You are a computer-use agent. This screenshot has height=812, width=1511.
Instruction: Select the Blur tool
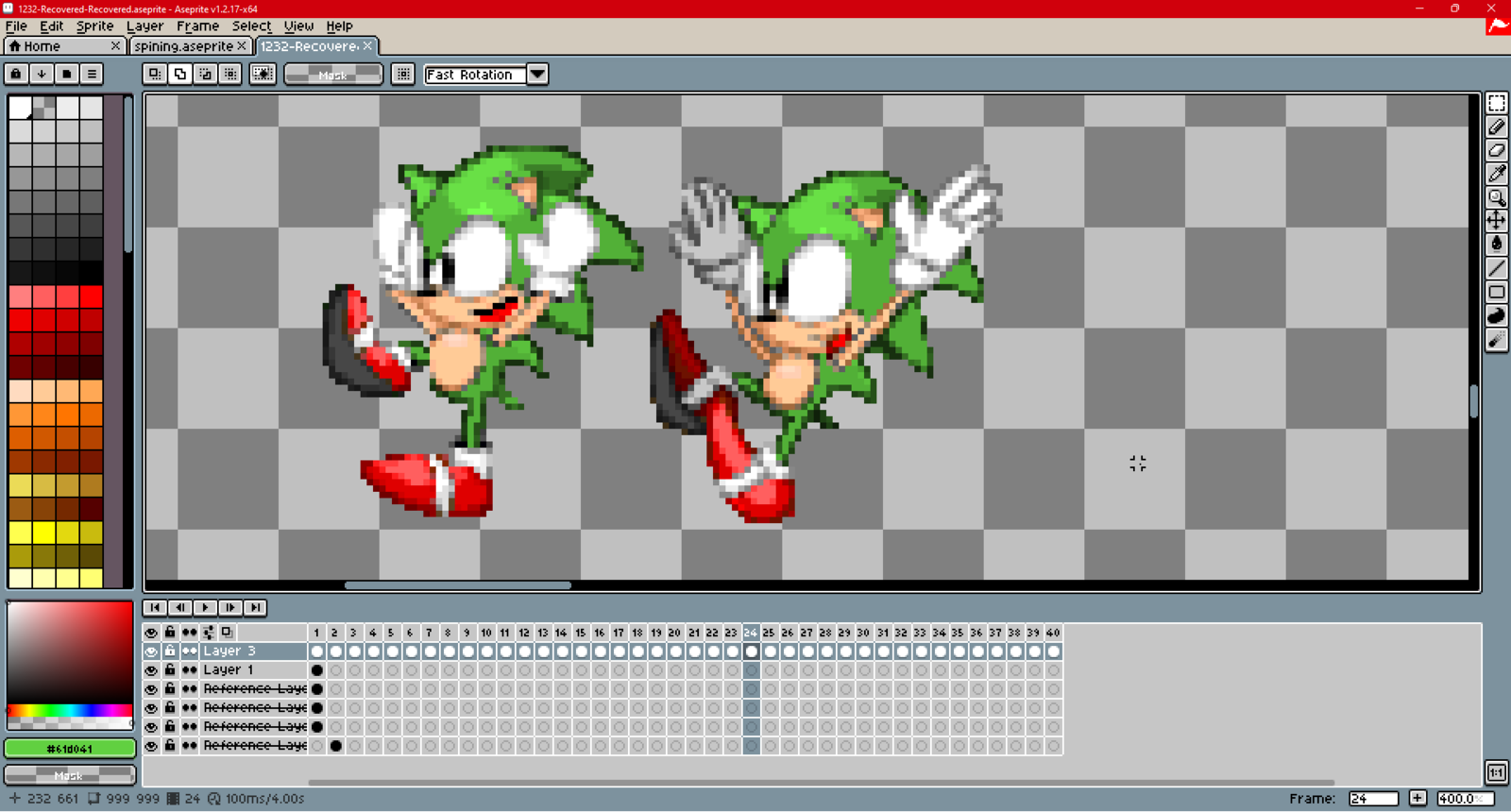coord(1497,340)
